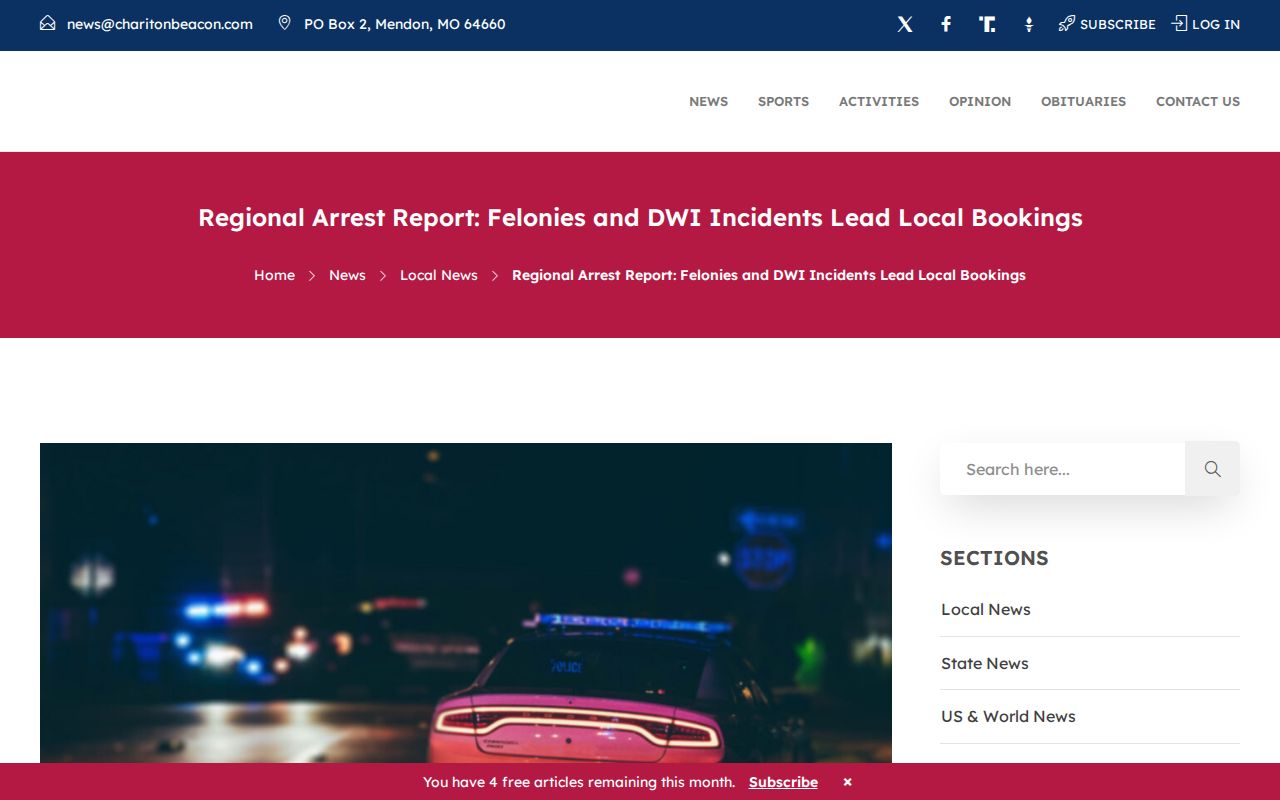Open the ACTIVITIES menu
This screenshot has width=1280, height=800.
[879, 101]
